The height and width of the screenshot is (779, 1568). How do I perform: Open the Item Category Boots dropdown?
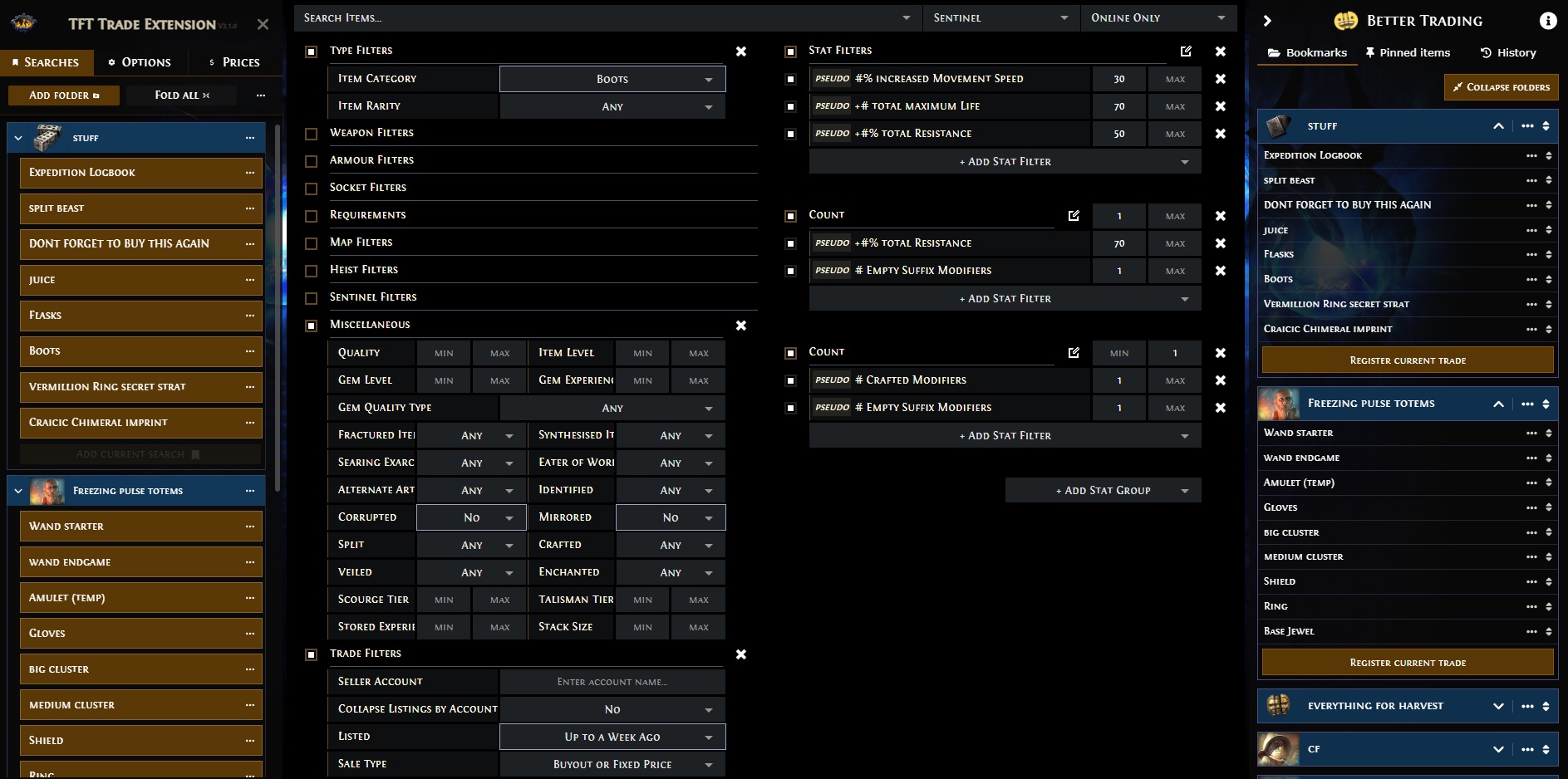pos(612,79)
